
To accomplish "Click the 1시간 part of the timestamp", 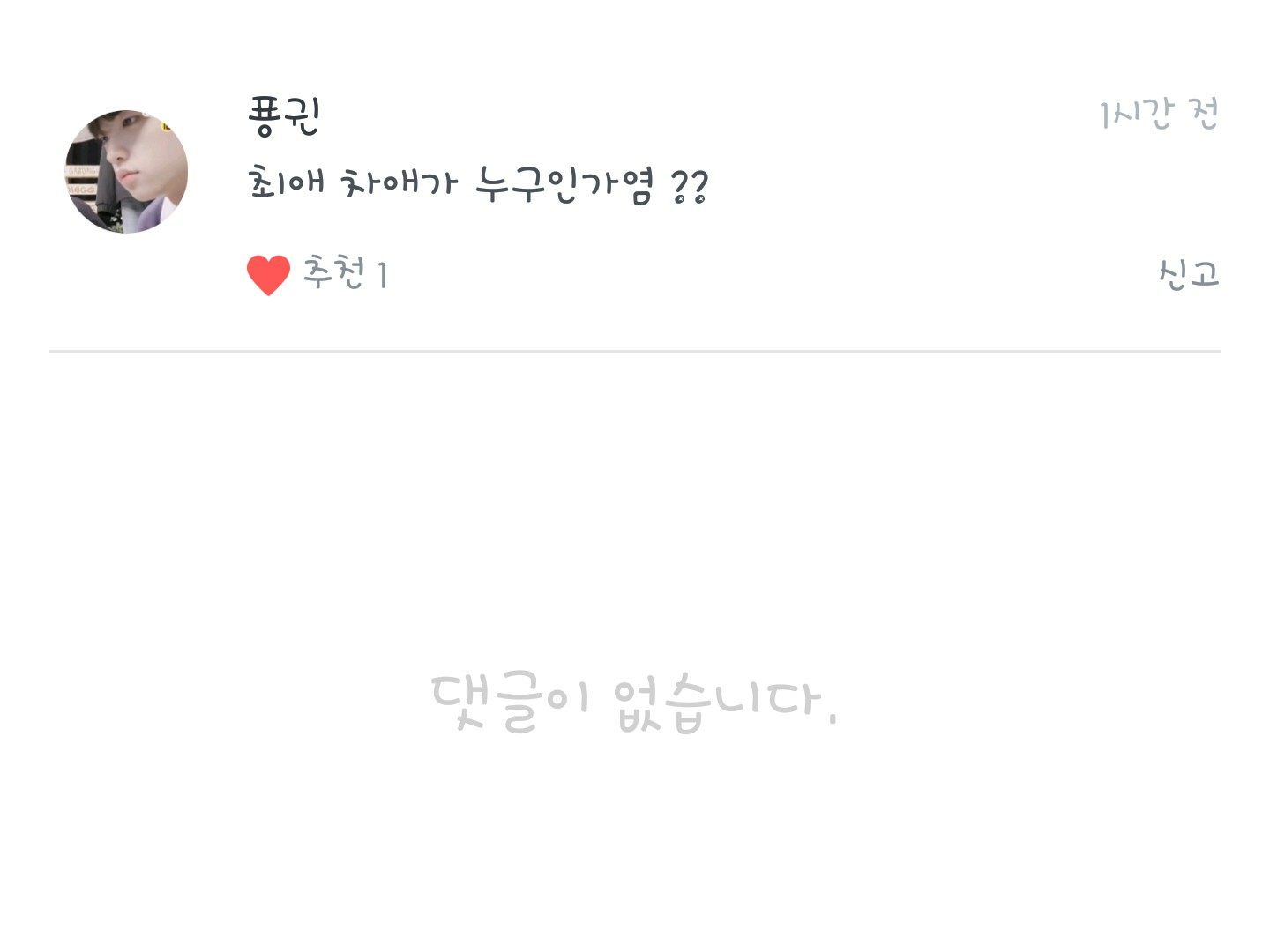I will coord(1137,114).
